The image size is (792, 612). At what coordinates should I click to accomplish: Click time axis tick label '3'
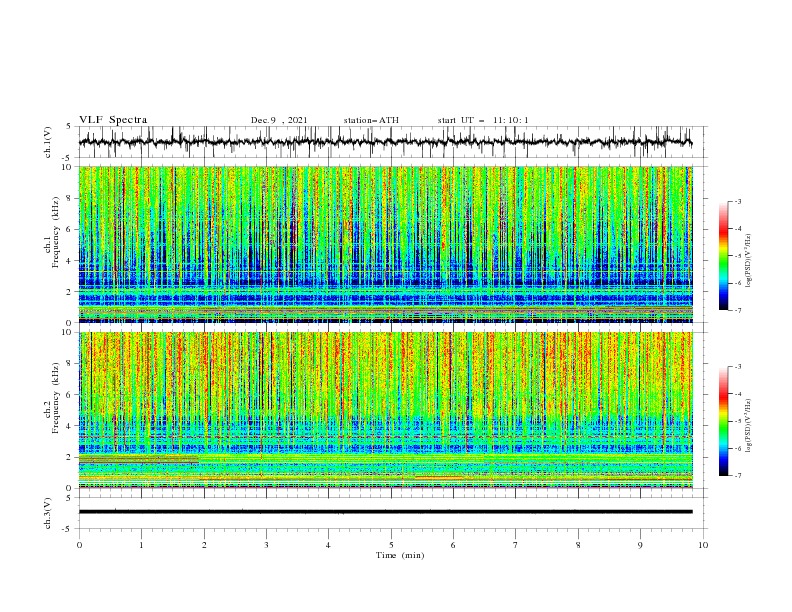[x=266, y=545]
